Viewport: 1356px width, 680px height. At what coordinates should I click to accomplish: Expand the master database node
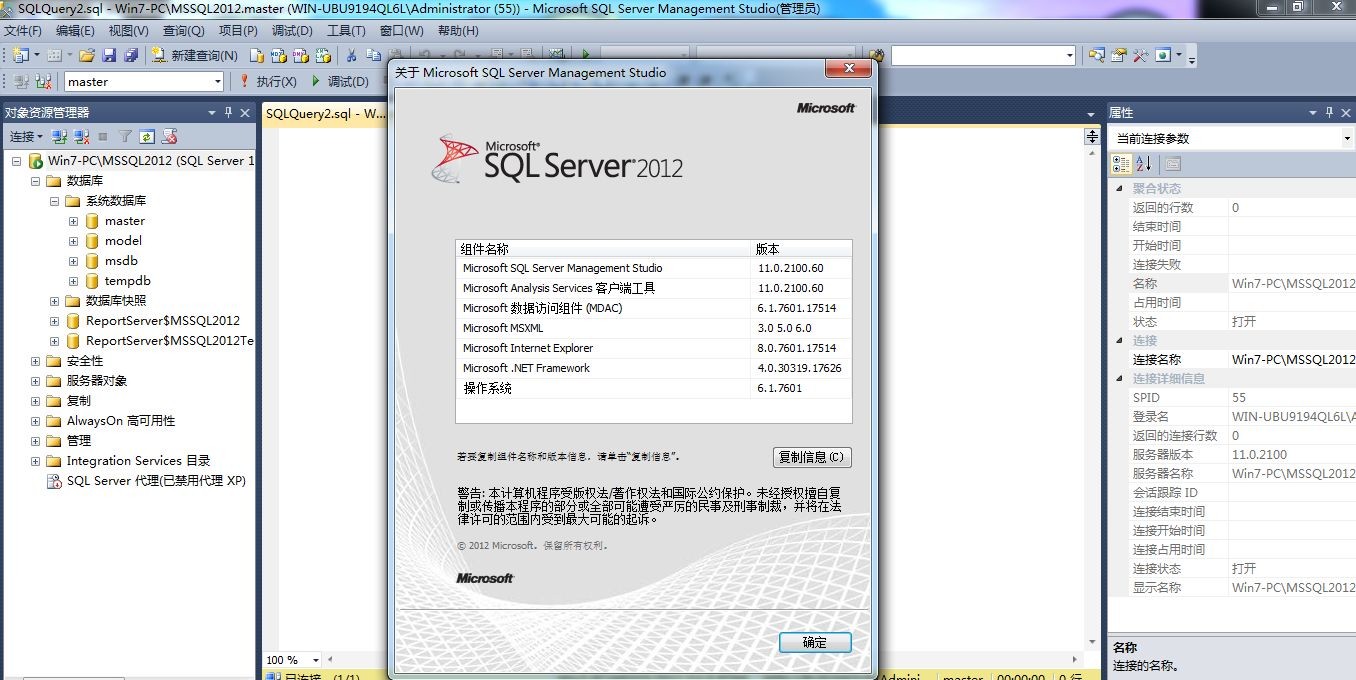[73, 221]
